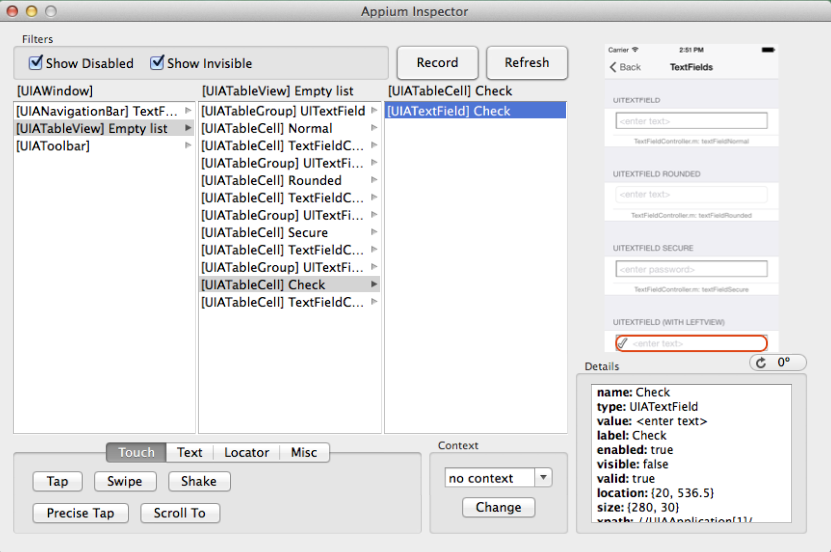The height and width of the screenshot is (552, 831).
Task: Select the UIATableView Empty list row
Action: click(104, 129)
